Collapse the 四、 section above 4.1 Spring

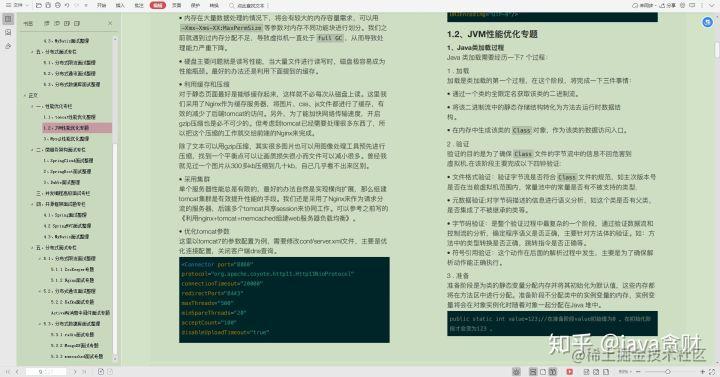32,204
